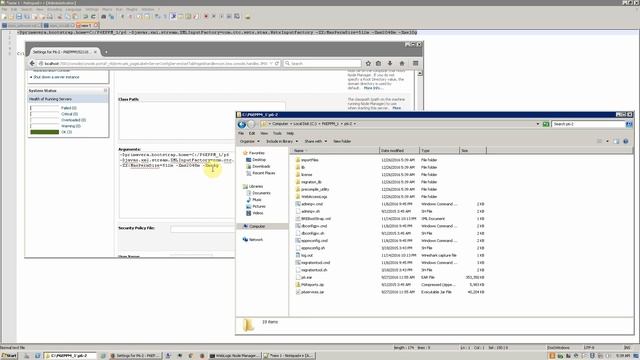Select the importFiles folder icon
640x360 pixels.
(298, 160)
